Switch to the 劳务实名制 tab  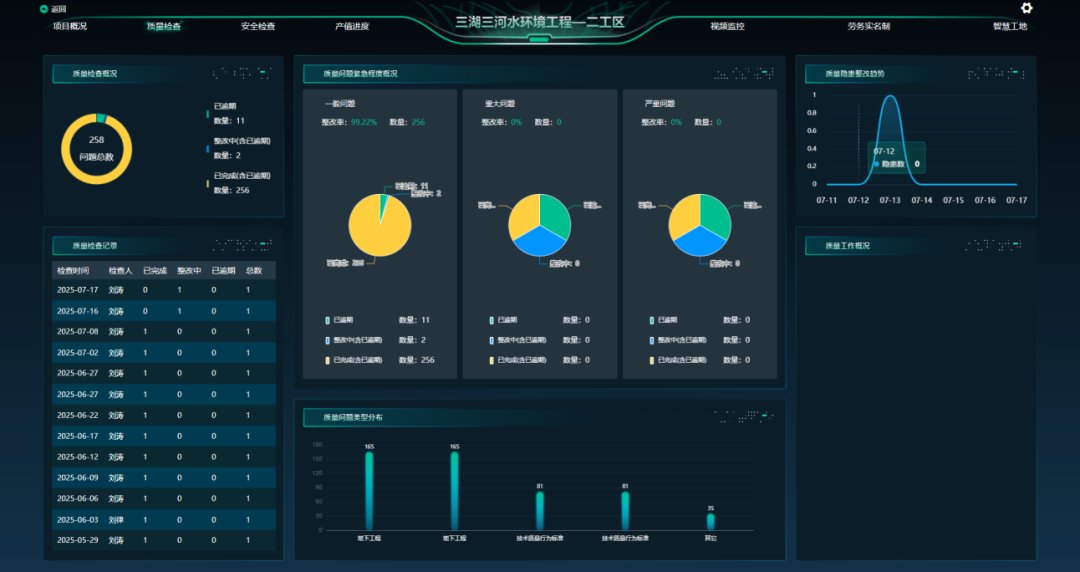click(x=868, y=26)
